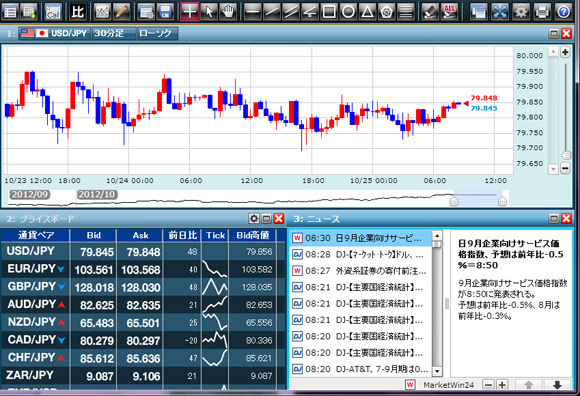
Task: Choose the horizontal line drawing tool
Action: point(253,11)
